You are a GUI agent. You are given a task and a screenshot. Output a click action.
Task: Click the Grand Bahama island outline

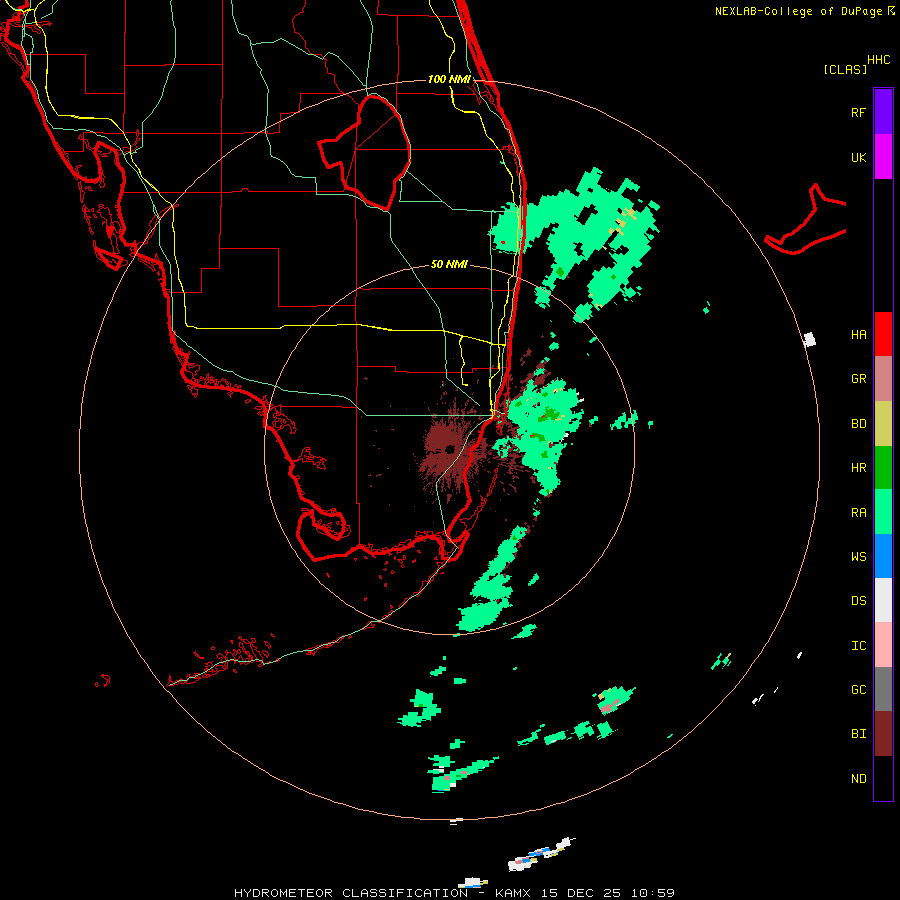point(805,221)
